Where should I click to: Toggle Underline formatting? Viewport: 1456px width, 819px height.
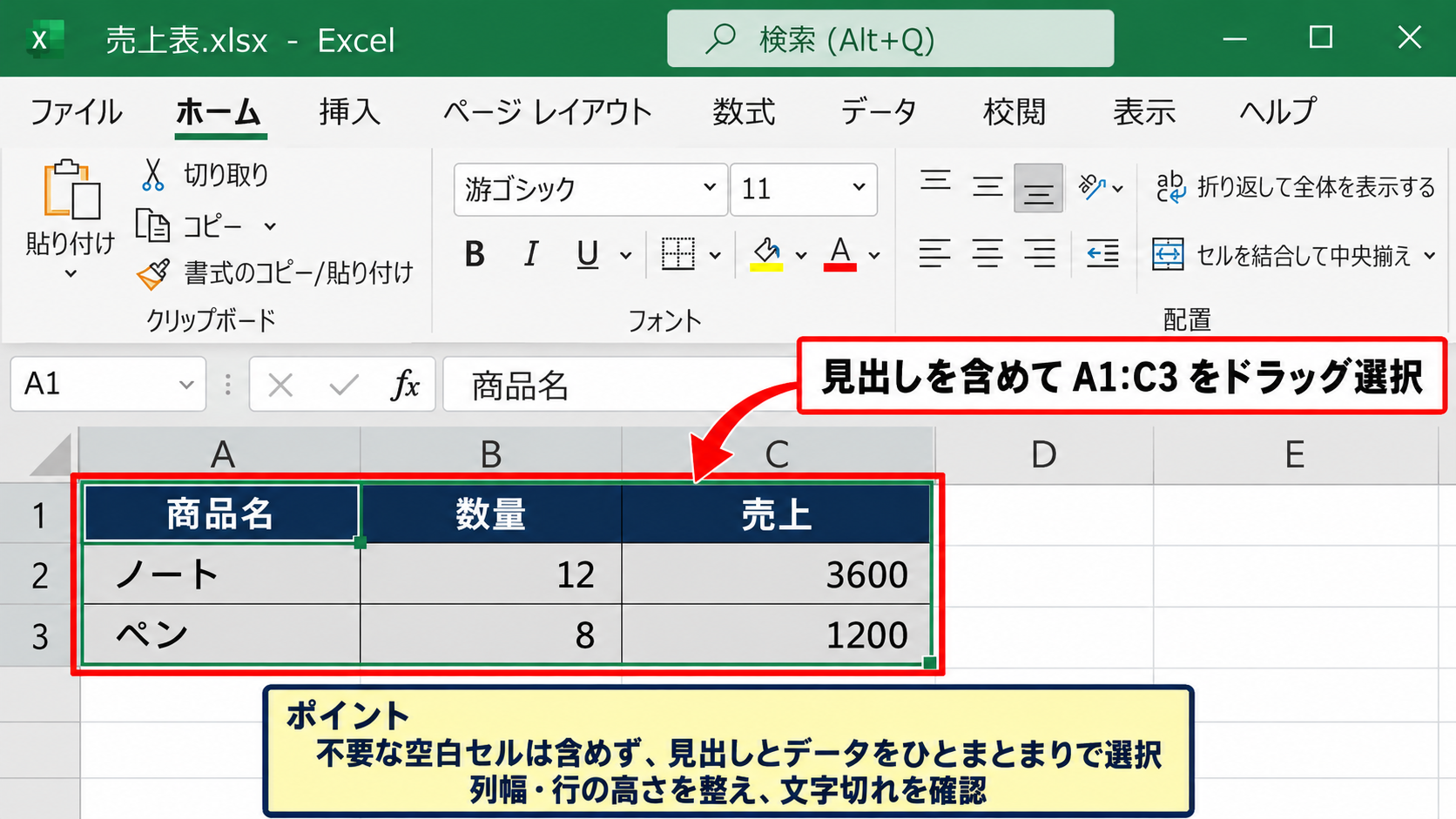(x=588, y=254)
